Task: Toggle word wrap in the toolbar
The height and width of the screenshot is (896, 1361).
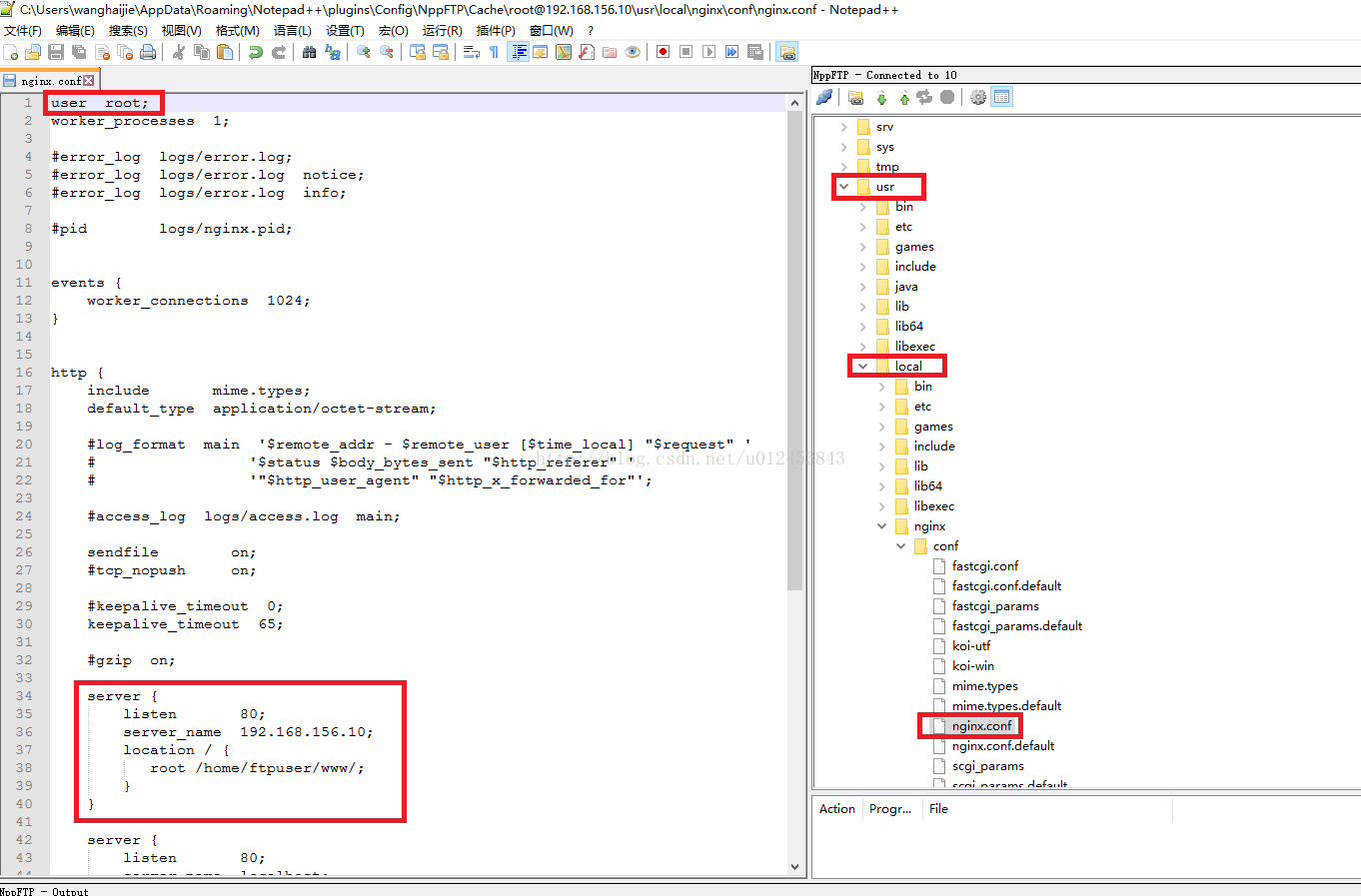Action: tap(472, 52)
